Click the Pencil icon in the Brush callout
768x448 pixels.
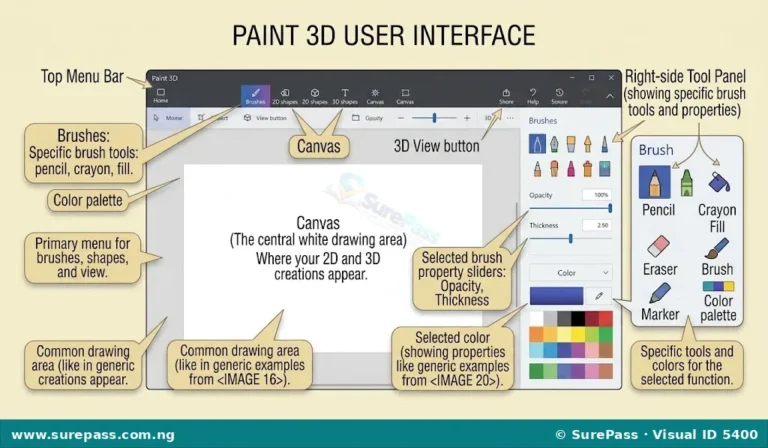654,182
